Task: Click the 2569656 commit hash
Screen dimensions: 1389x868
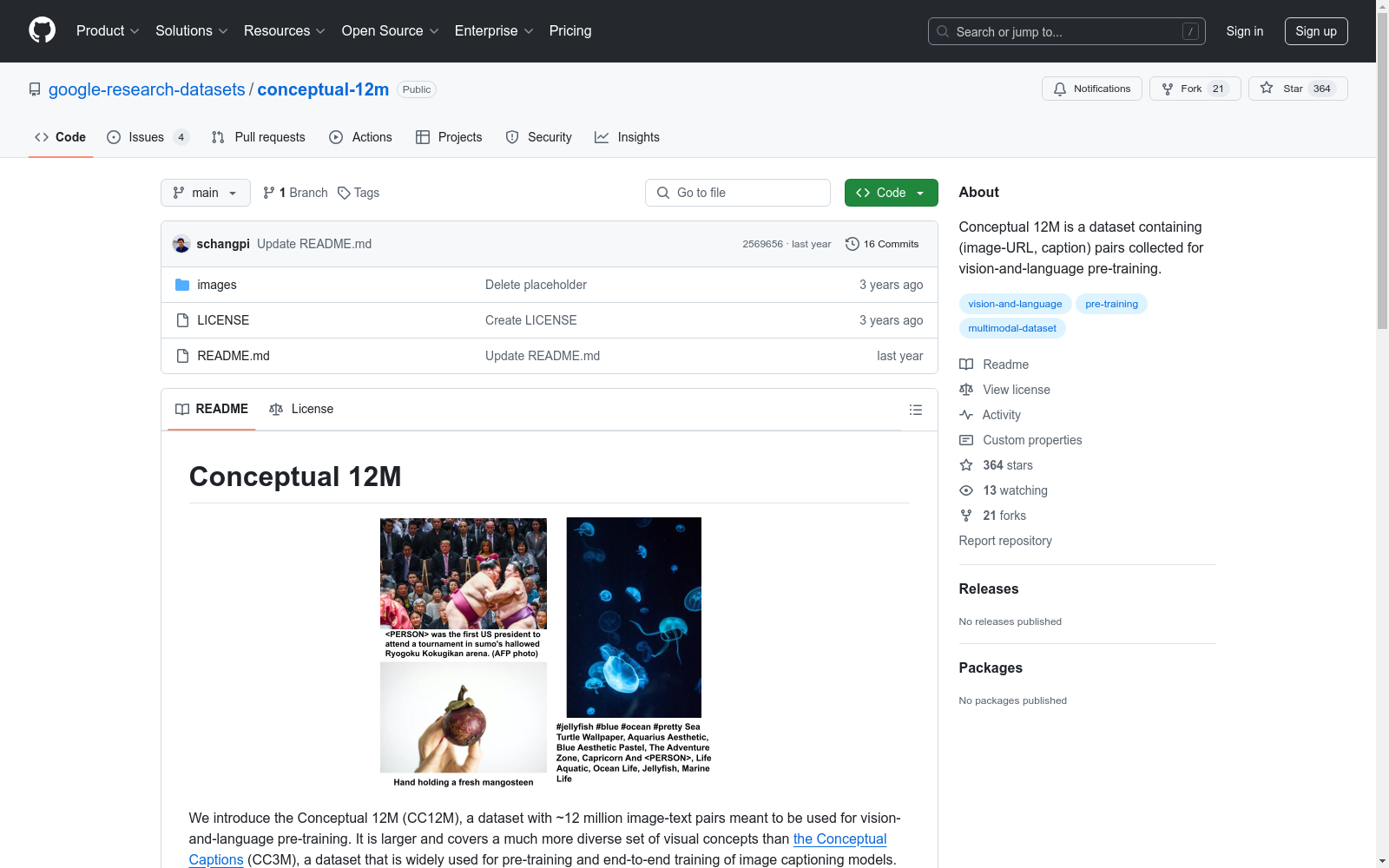Action: (762, 244)
